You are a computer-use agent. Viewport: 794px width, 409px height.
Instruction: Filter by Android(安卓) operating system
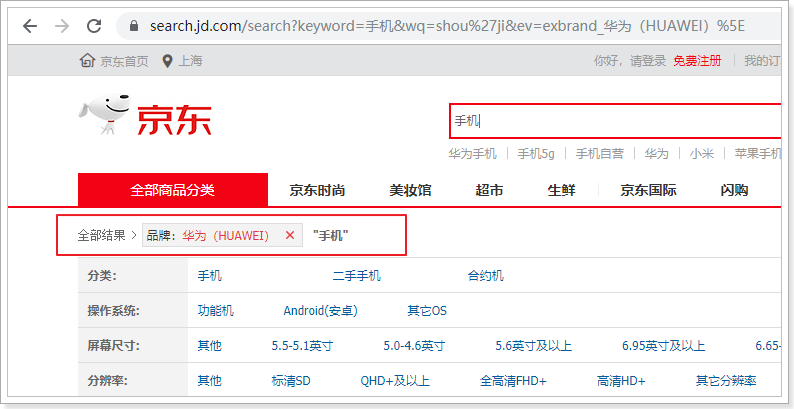point(320,311)
